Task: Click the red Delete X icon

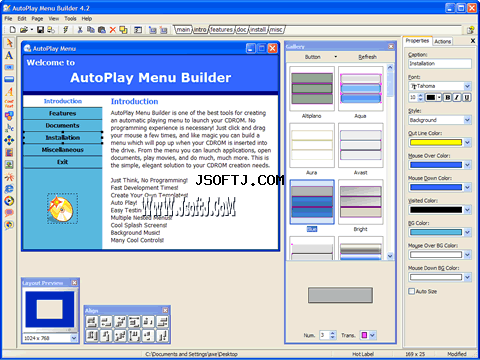Action: tap(113, 30)
